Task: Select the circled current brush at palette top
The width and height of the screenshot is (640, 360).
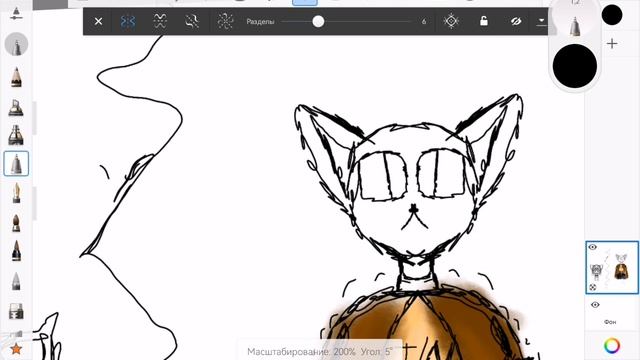Action: point(16,44)
